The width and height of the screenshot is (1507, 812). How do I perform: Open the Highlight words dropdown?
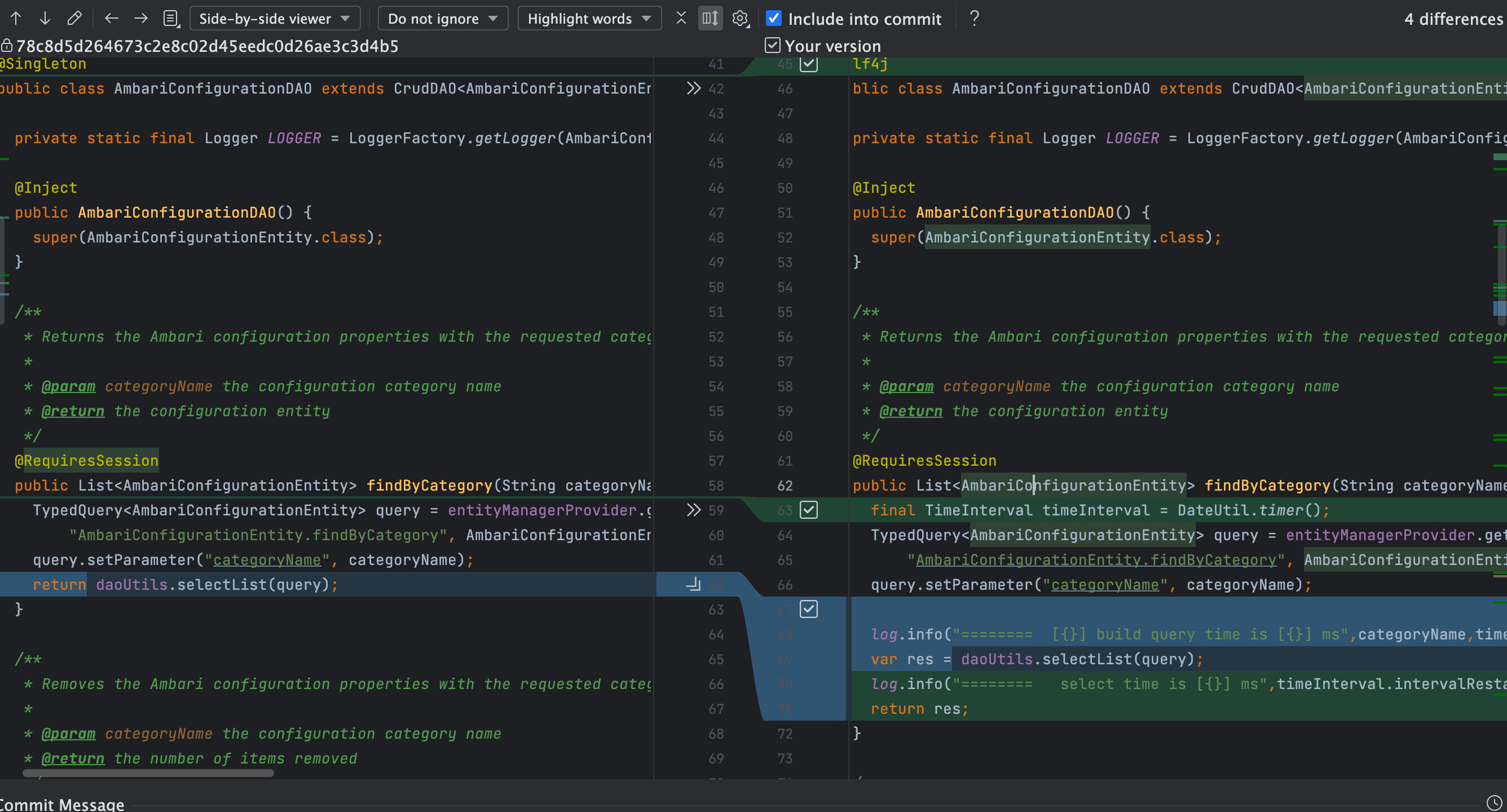589,18
